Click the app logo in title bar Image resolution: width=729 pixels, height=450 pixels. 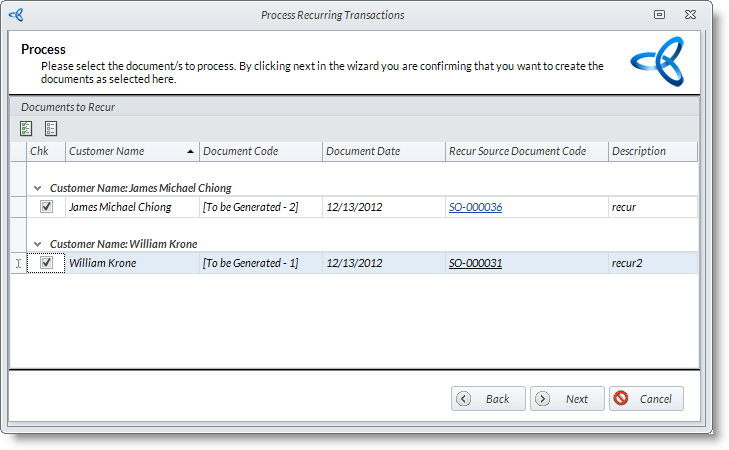tap(16, 15)
